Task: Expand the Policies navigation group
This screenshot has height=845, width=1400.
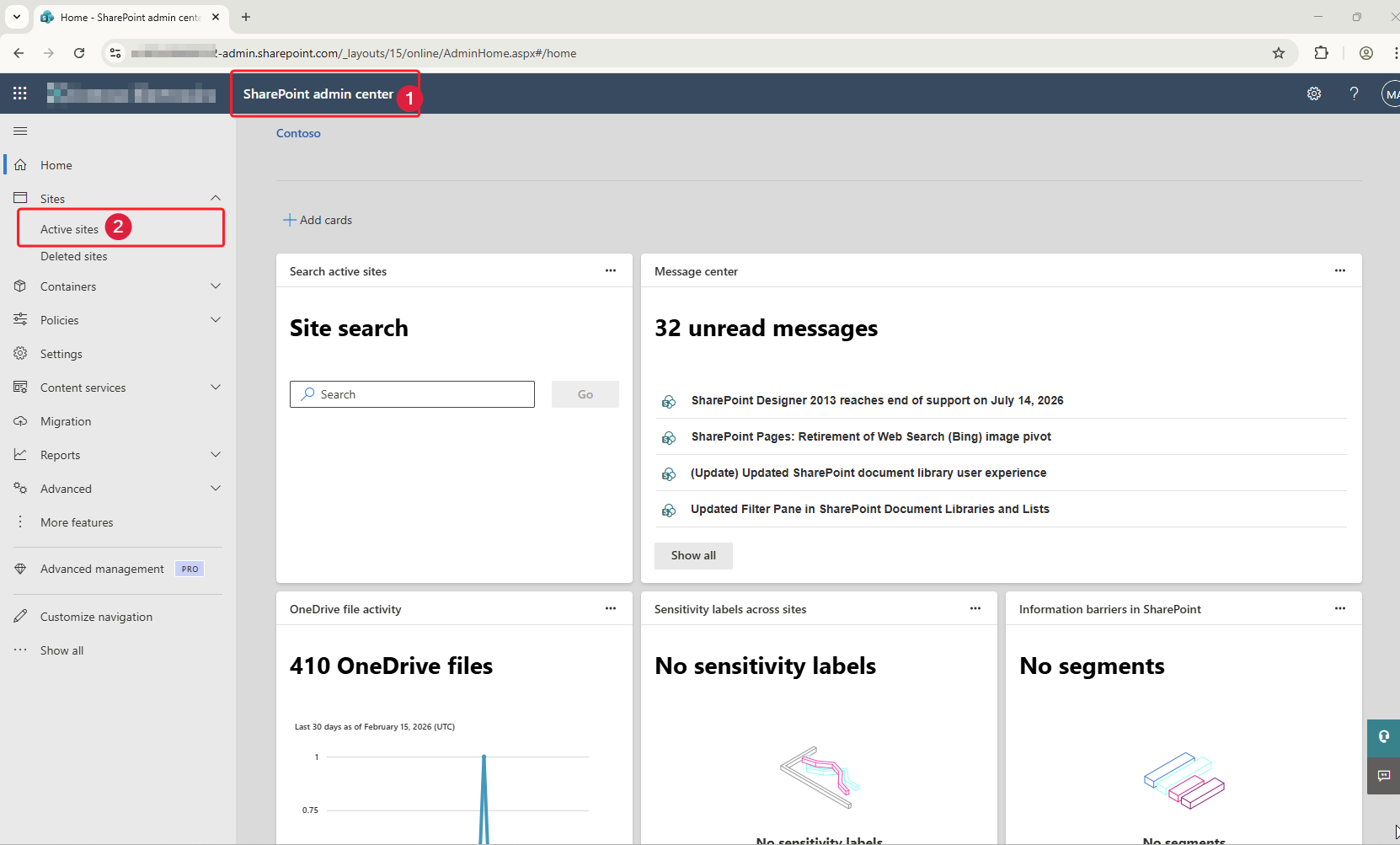Action: tap(216, 320)
